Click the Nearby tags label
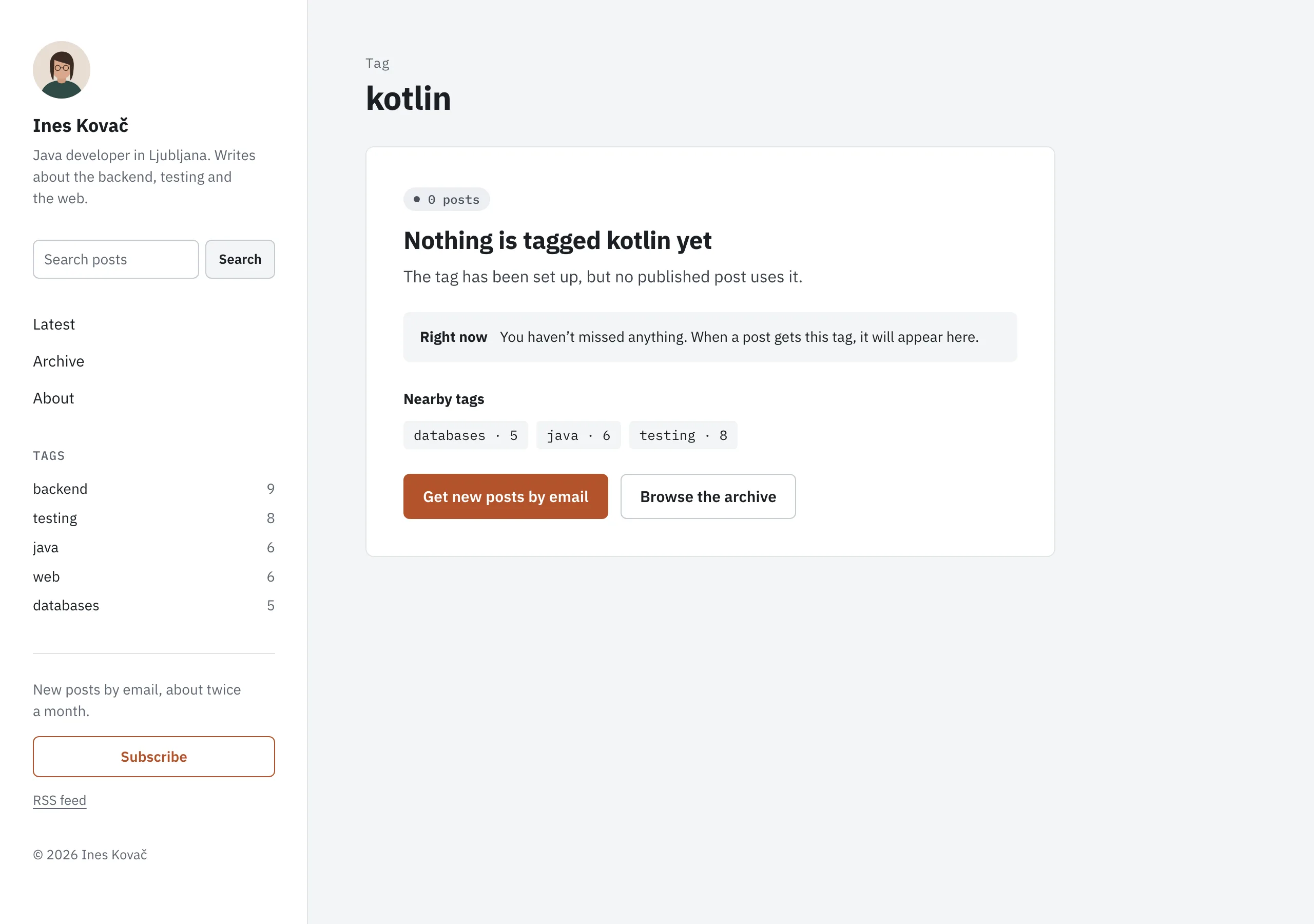Screen dimensions: 1314x924 [443, 399]
